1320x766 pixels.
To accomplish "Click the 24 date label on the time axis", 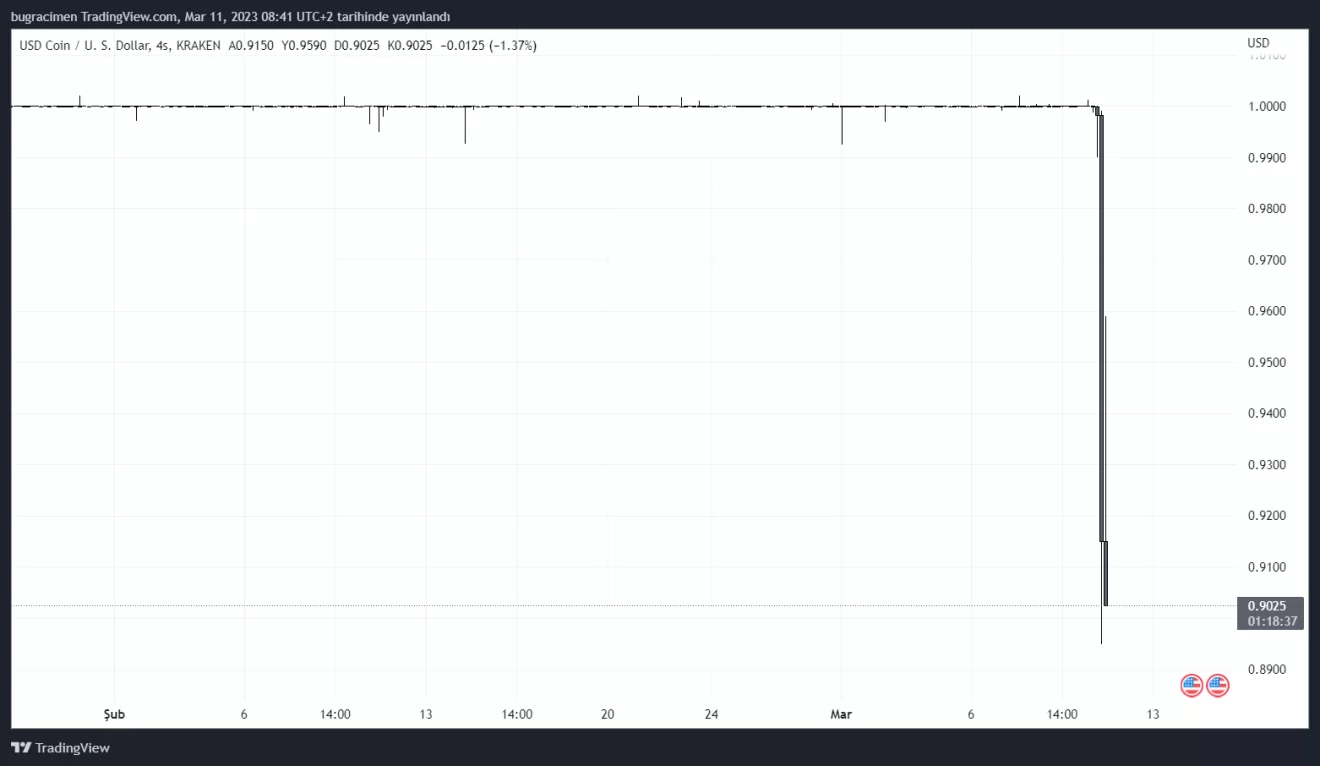I will [x=711, y=714].
